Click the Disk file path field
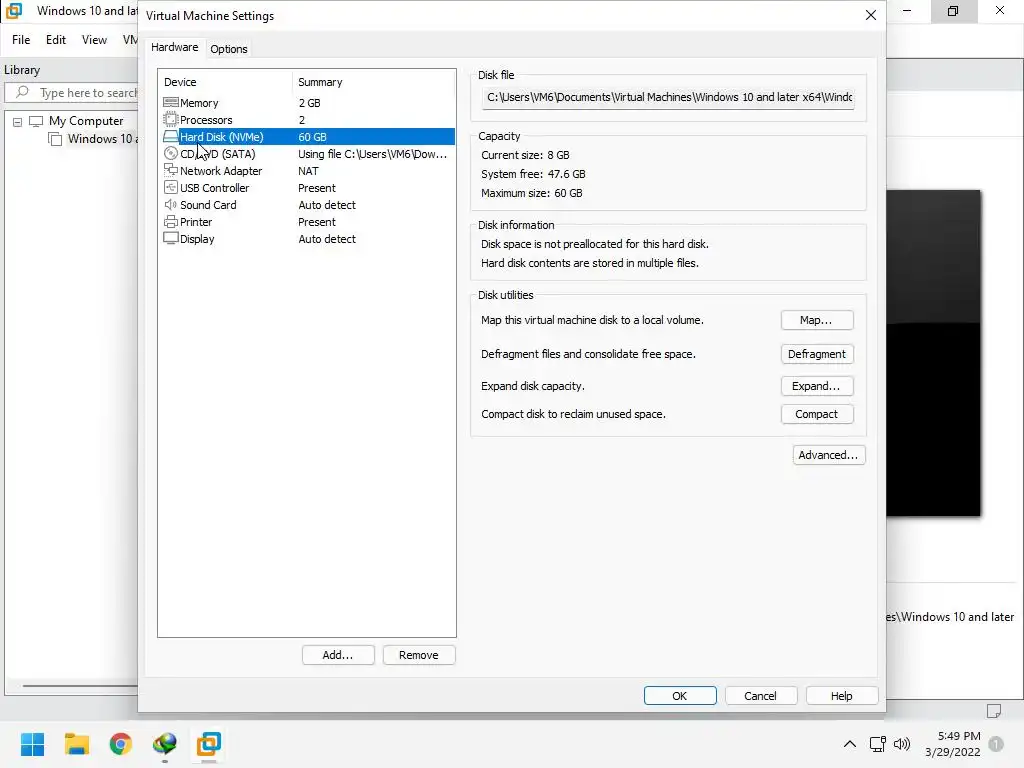Viewport: 1024px width, 768px height. (x=668, y=97)
